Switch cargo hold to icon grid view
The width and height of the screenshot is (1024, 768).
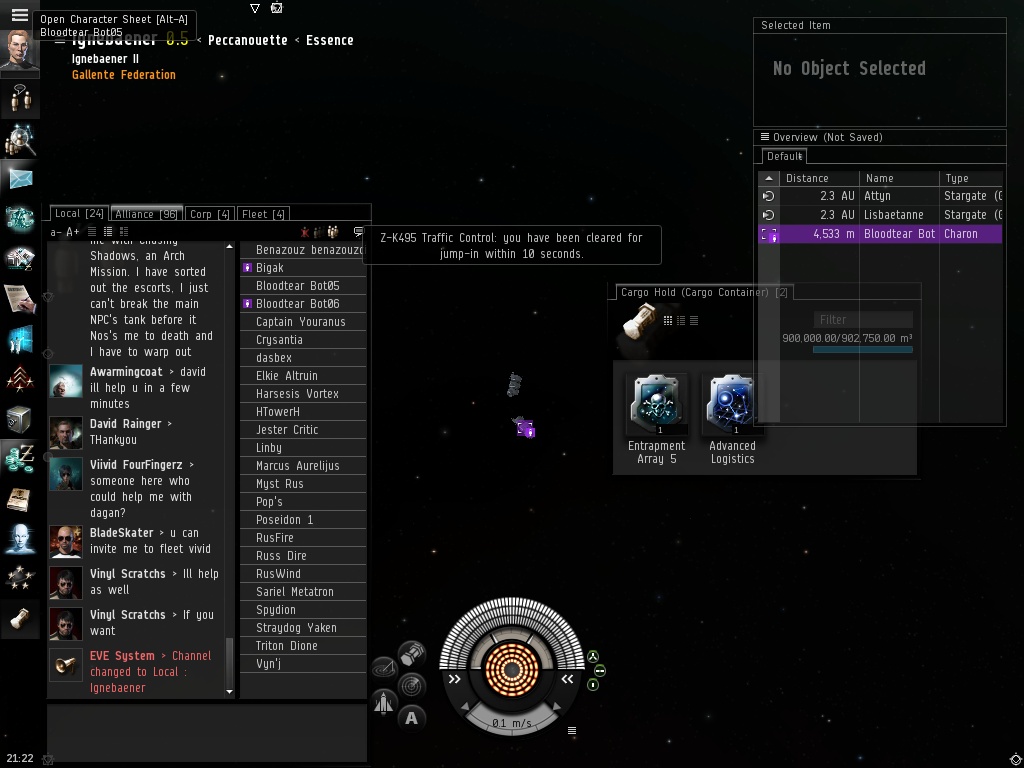tap(668, 320)
